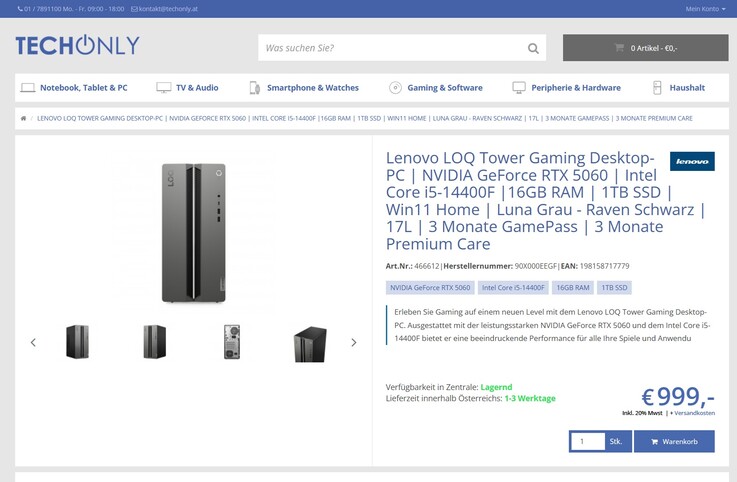Click the search magnifier icon

pos(533,48)
